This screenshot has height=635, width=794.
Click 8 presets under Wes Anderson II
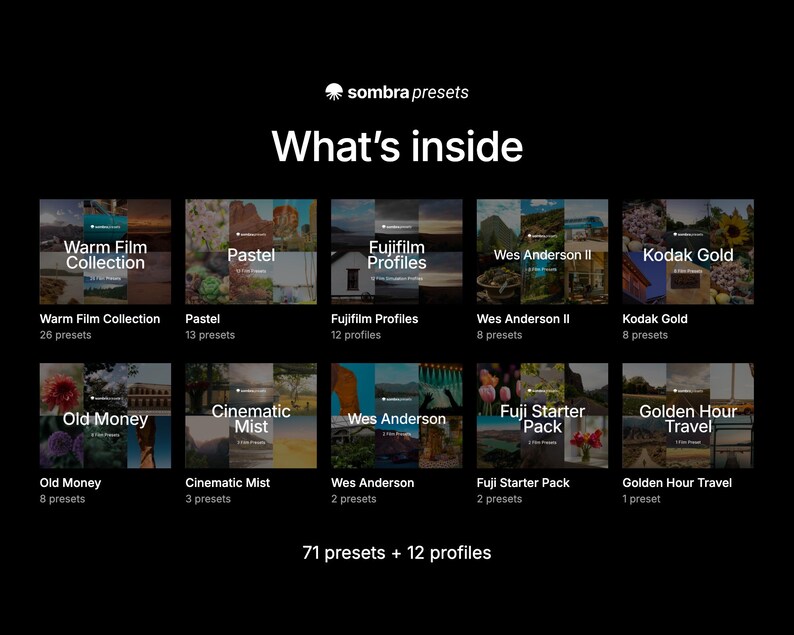coord(499,335)
